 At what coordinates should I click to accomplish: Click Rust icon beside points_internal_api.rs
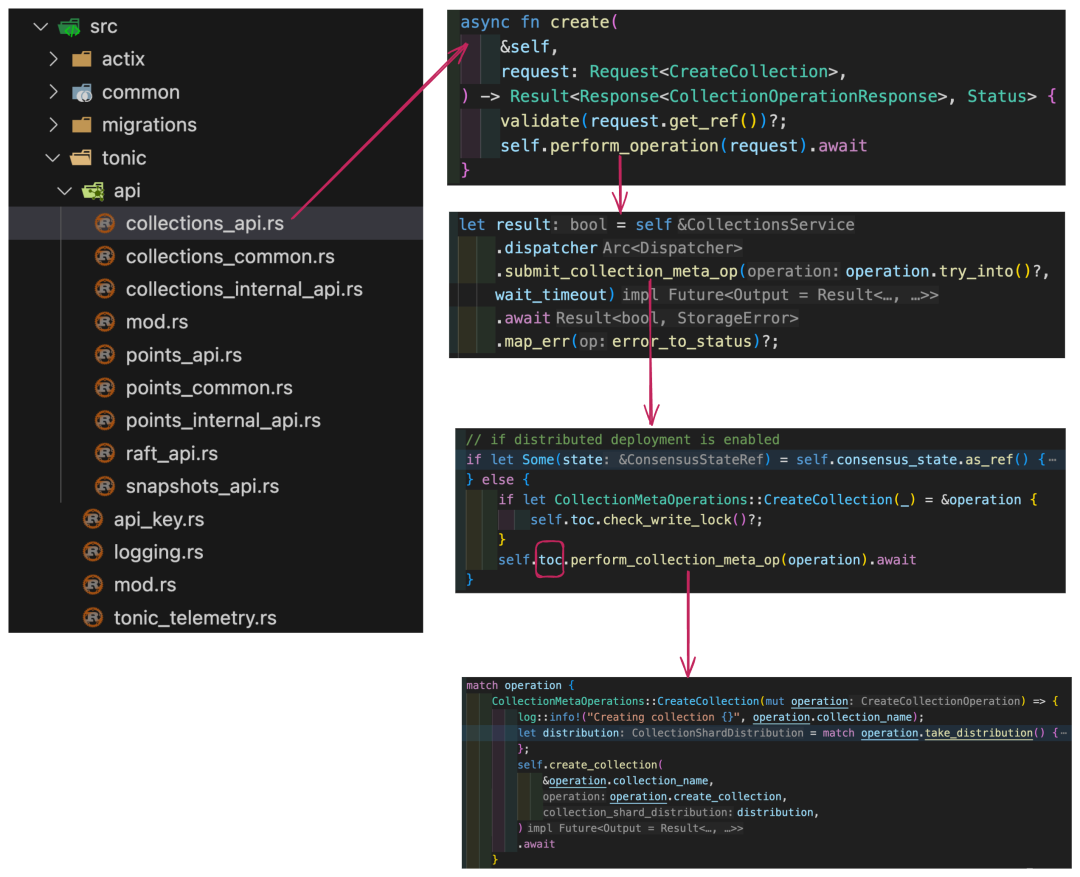click(105, 420)
